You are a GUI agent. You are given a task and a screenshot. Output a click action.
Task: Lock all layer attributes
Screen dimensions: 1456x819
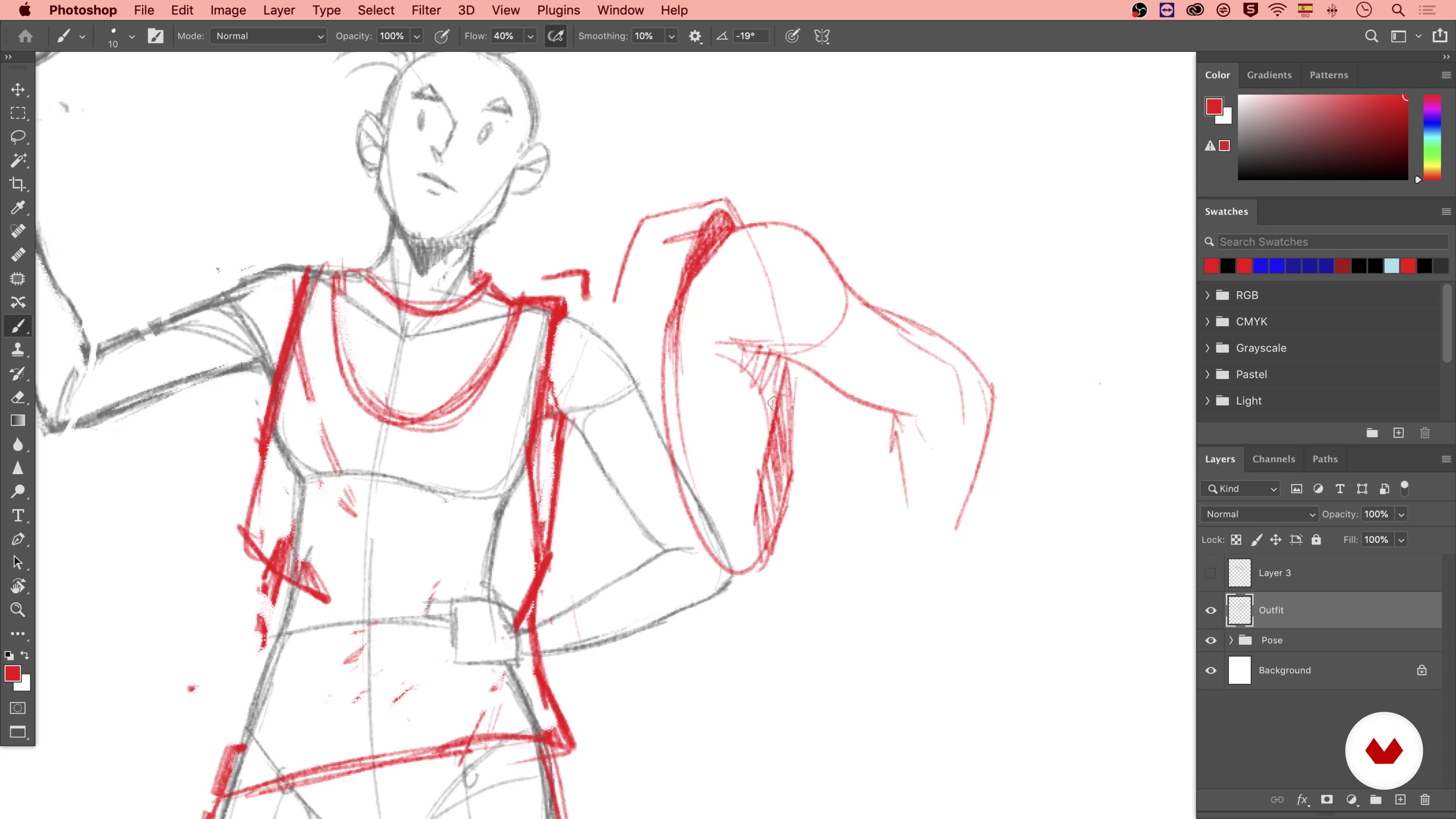[1316, 540]
